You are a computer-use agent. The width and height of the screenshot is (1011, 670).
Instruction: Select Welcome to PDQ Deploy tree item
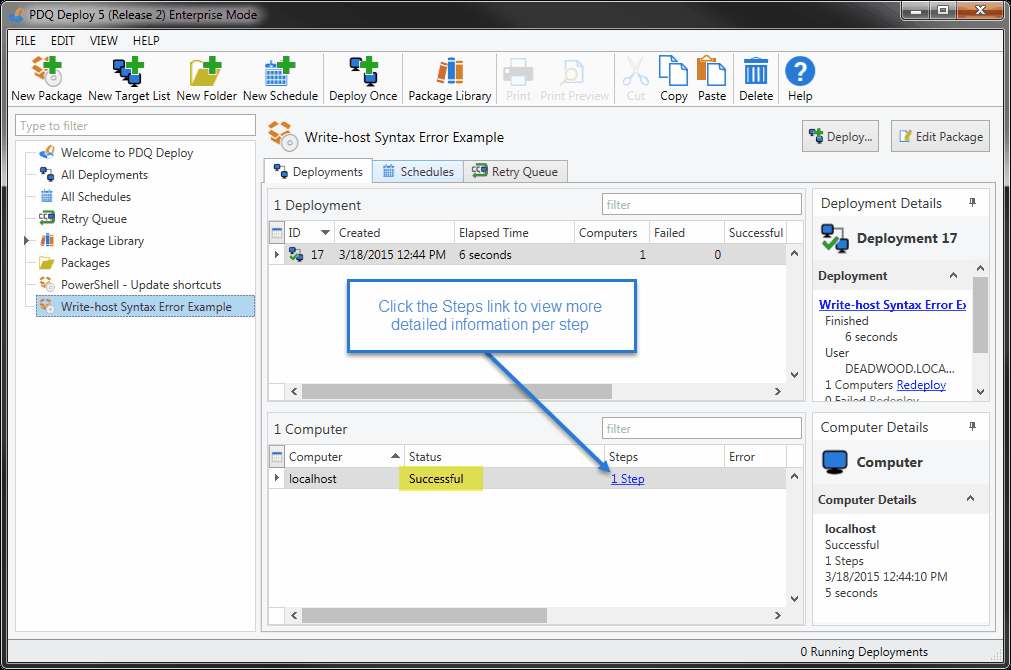(126, 153)
